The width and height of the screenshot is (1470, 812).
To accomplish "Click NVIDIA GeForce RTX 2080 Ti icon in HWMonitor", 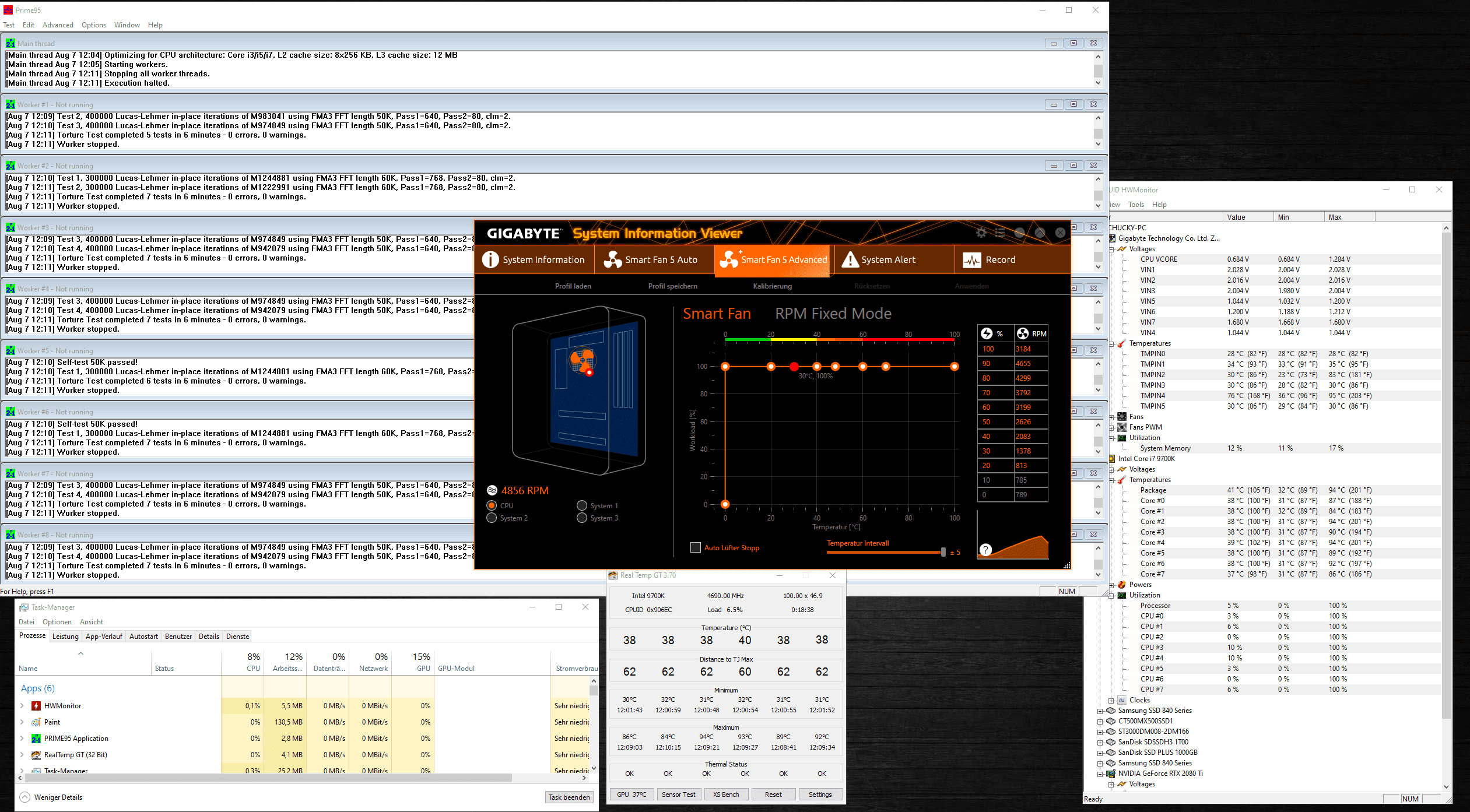I will point(1111,774).
